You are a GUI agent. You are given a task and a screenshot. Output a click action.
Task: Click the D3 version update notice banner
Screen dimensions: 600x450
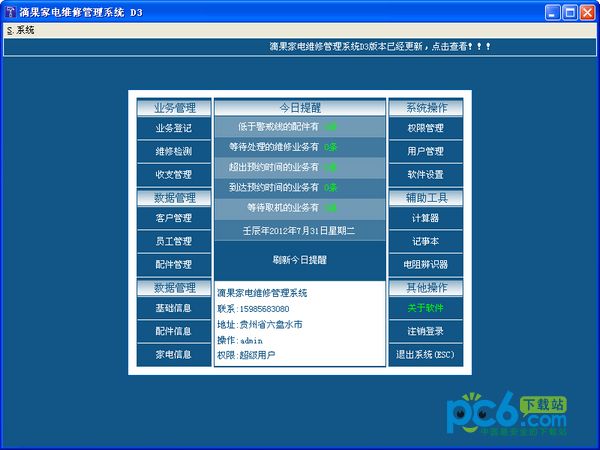click(380, 47)
